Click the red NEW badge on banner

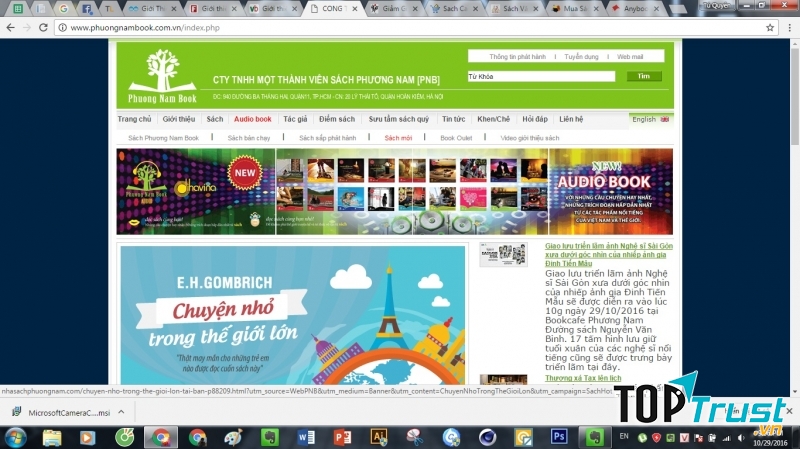click(245, 173)
